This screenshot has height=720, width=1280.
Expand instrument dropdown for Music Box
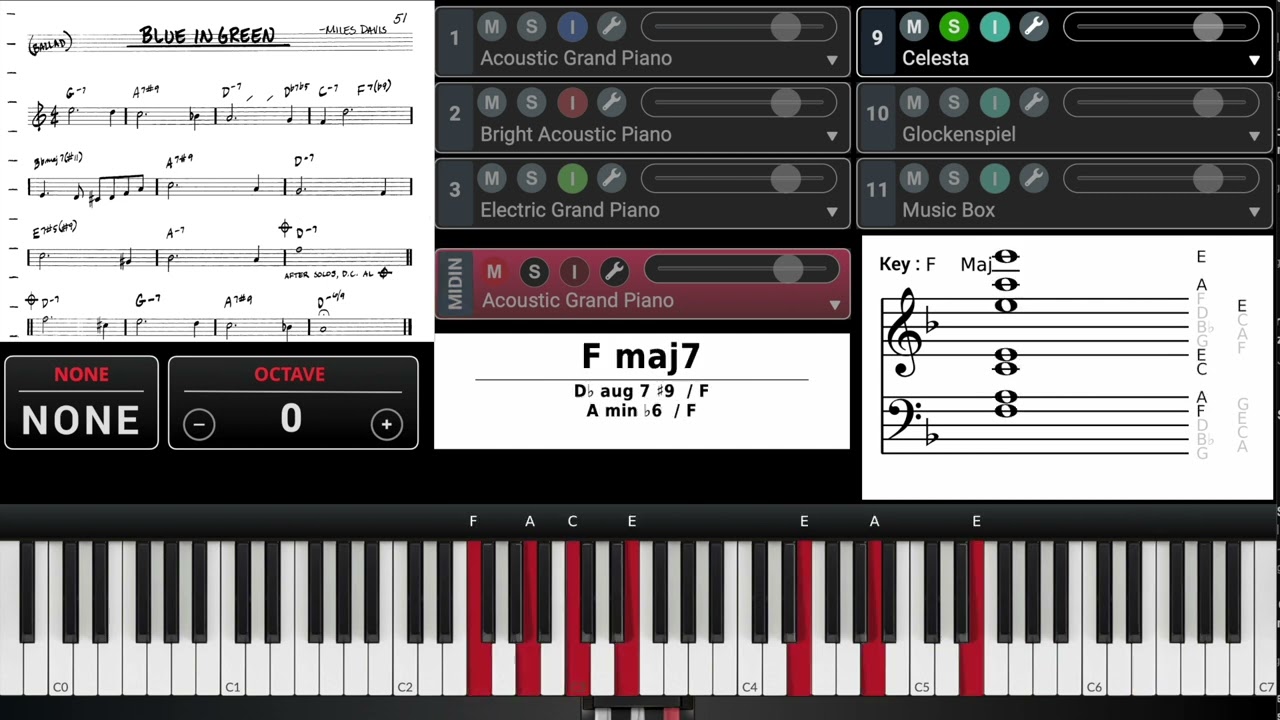point(1254,212)
